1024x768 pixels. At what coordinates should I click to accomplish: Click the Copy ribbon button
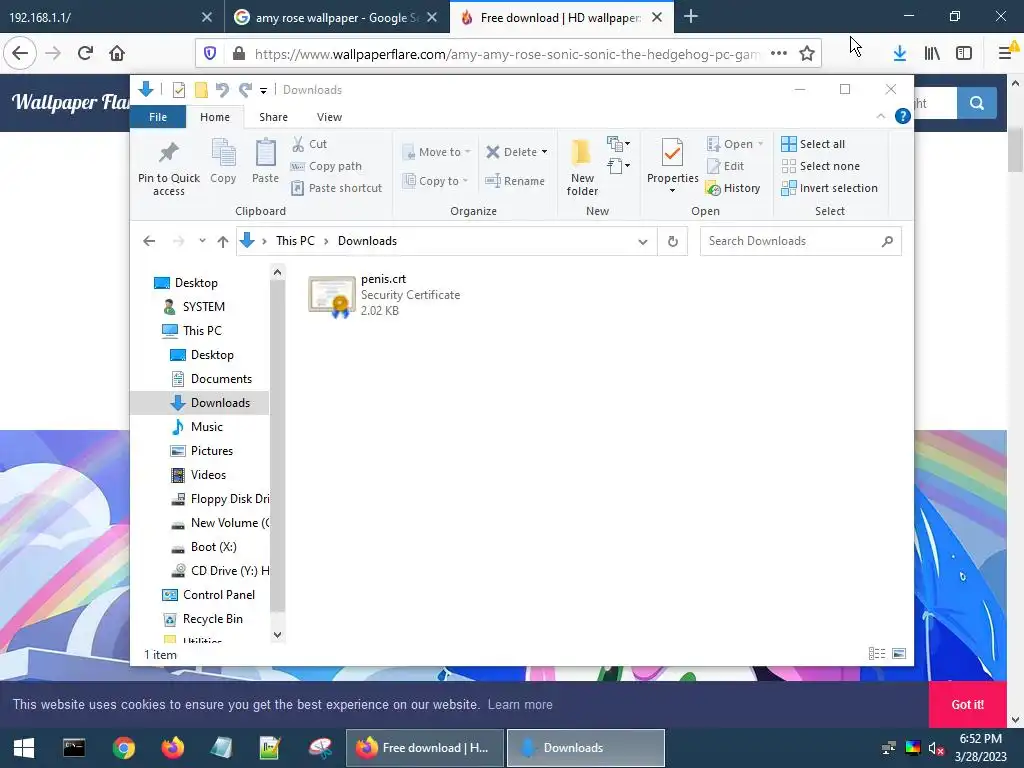point(223,161)
